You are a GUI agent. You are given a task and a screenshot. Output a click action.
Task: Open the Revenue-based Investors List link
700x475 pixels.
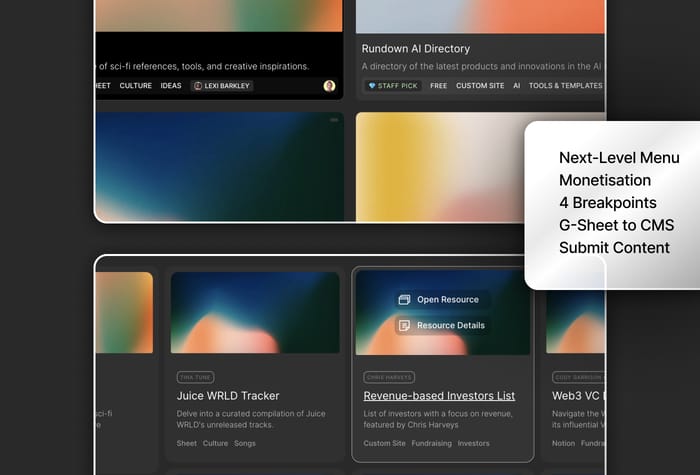tap(439, 396)
